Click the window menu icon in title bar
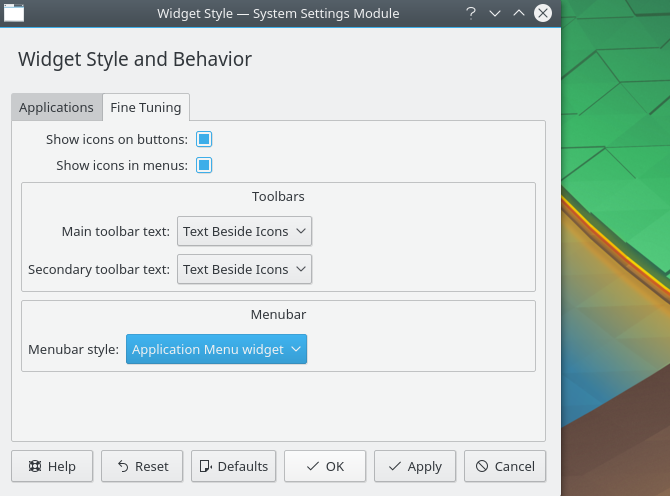Screen dimensions: 670x496 click(x=14, y=13)
